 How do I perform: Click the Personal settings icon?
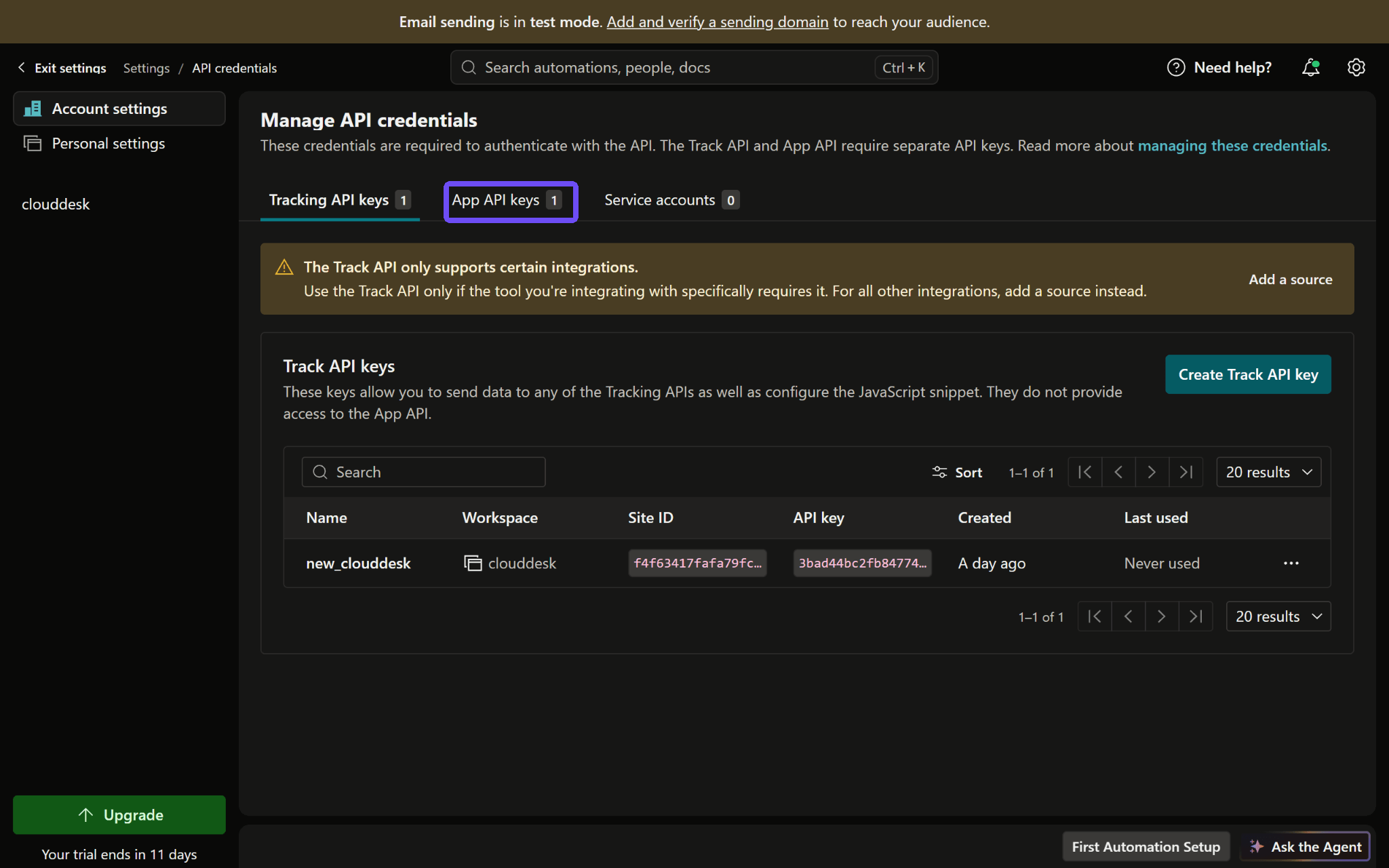(33, 143)
